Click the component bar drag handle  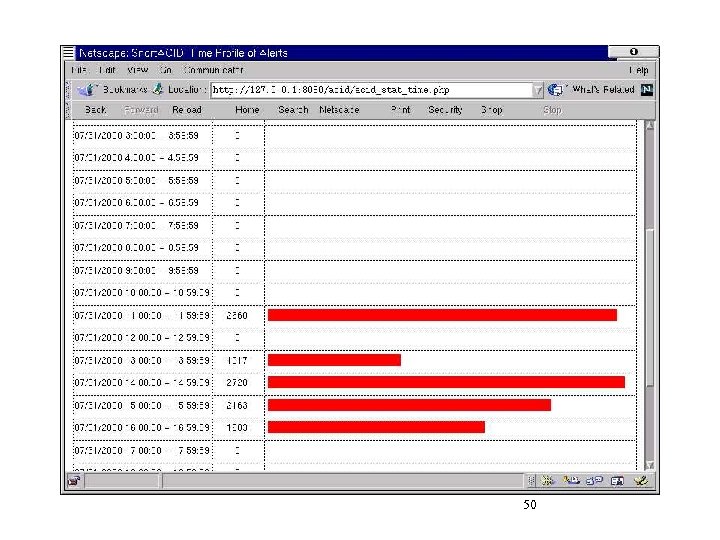pyautogui.click(x=531, y=481)
